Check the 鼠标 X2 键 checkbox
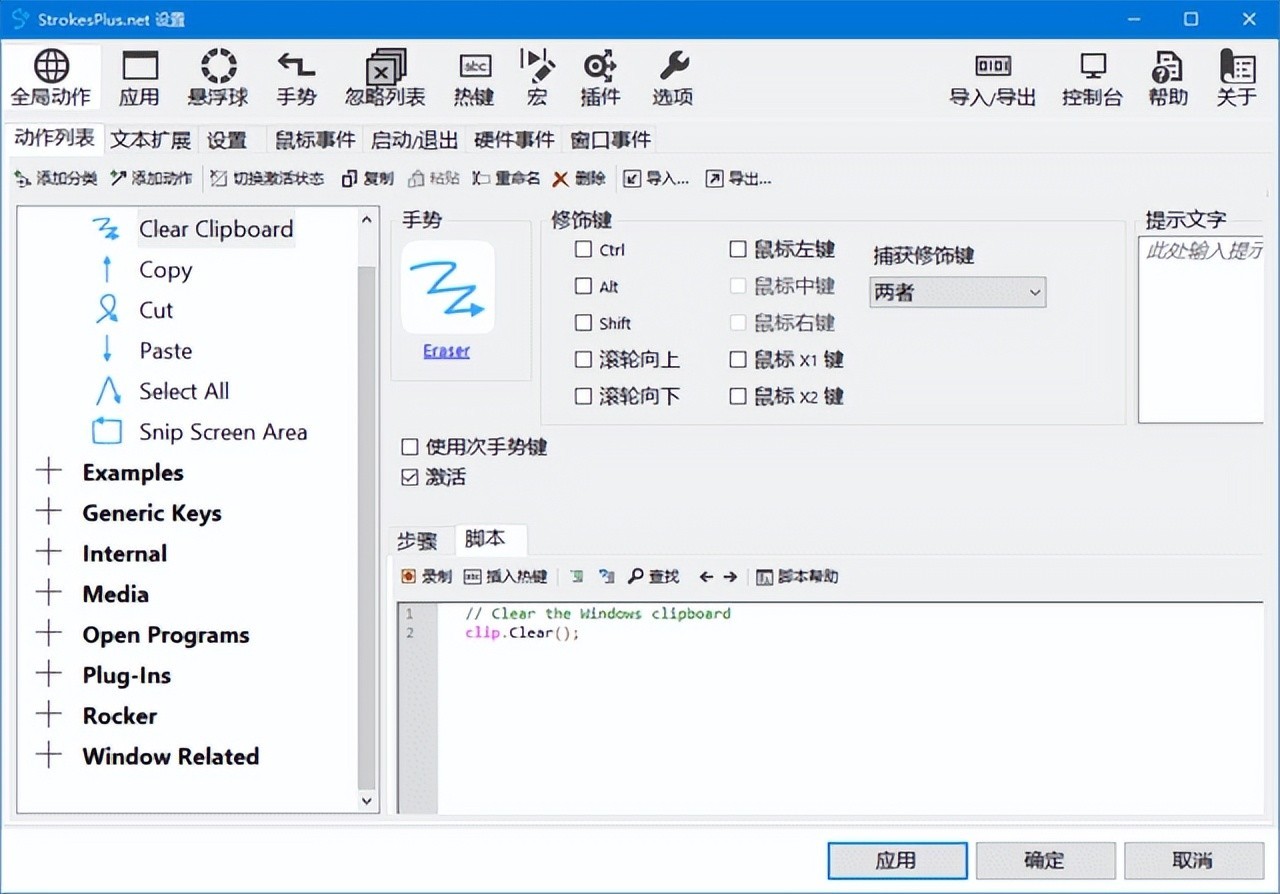The image size is (1280, 894). (x=738, y=397)
